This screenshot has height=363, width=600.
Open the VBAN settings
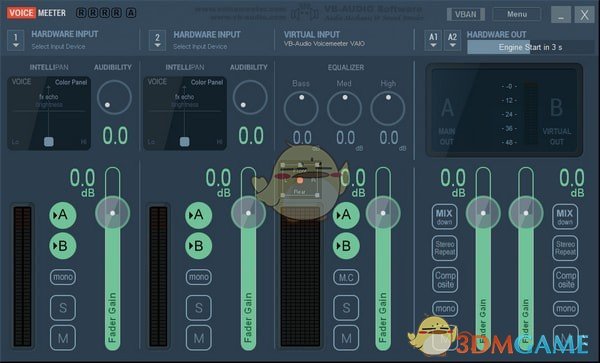[x=466, y=15]
